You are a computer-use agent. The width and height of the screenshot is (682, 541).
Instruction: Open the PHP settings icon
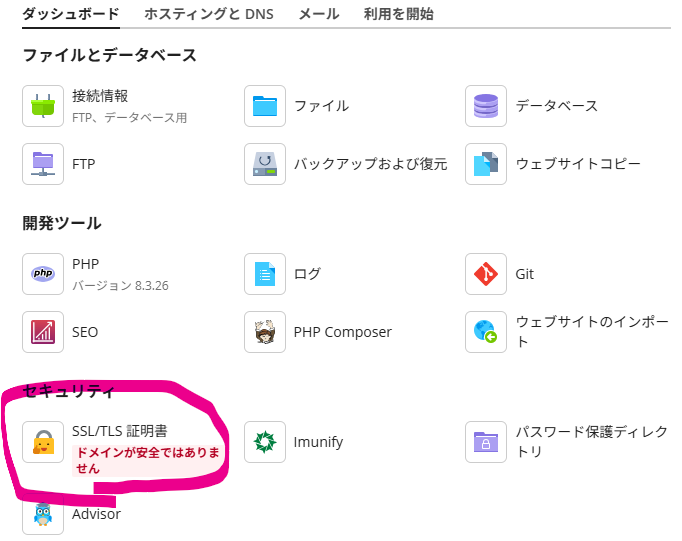click(x=43, y=274)
